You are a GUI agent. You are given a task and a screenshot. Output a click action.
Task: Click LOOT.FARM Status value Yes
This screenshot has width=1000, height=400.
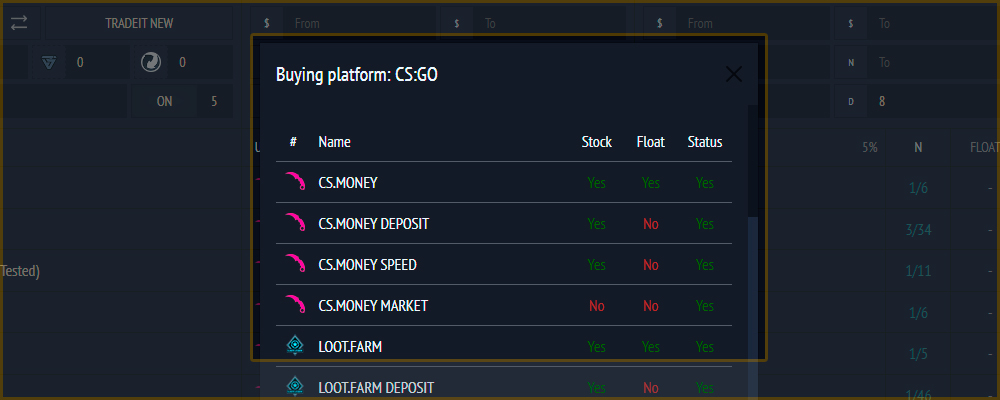point(705,346)
